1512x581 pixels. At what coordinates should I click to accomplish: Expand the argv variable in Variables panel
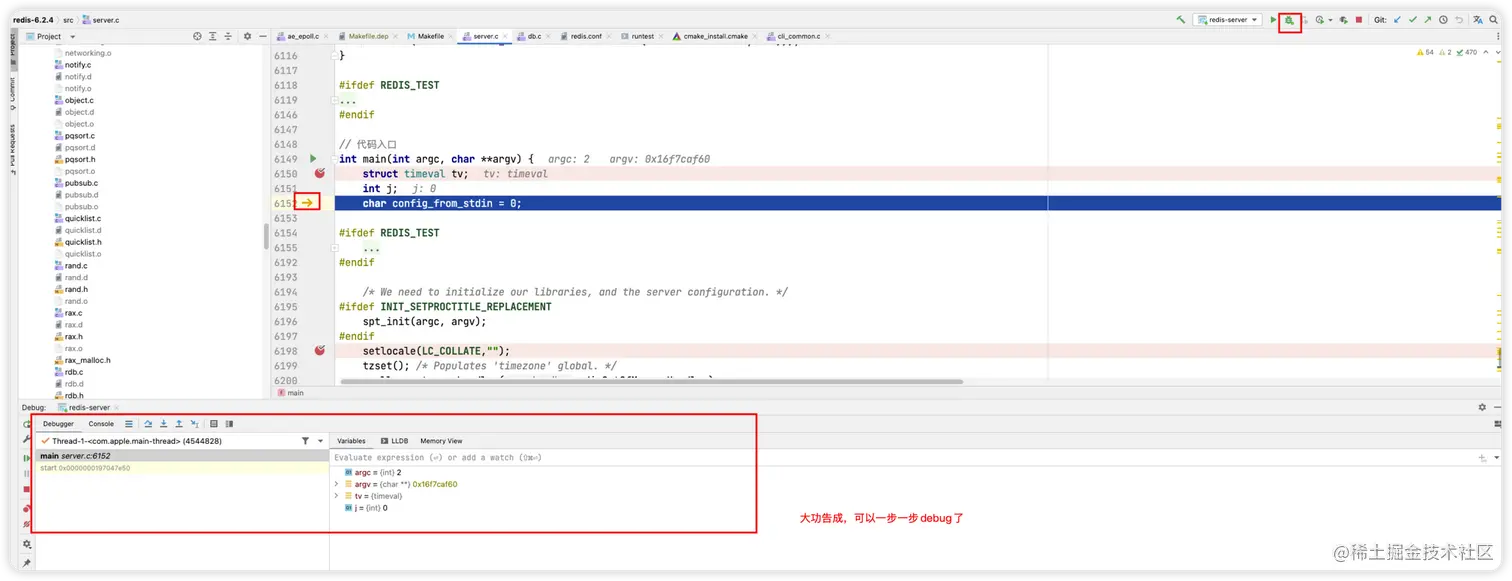coord(336,483)
